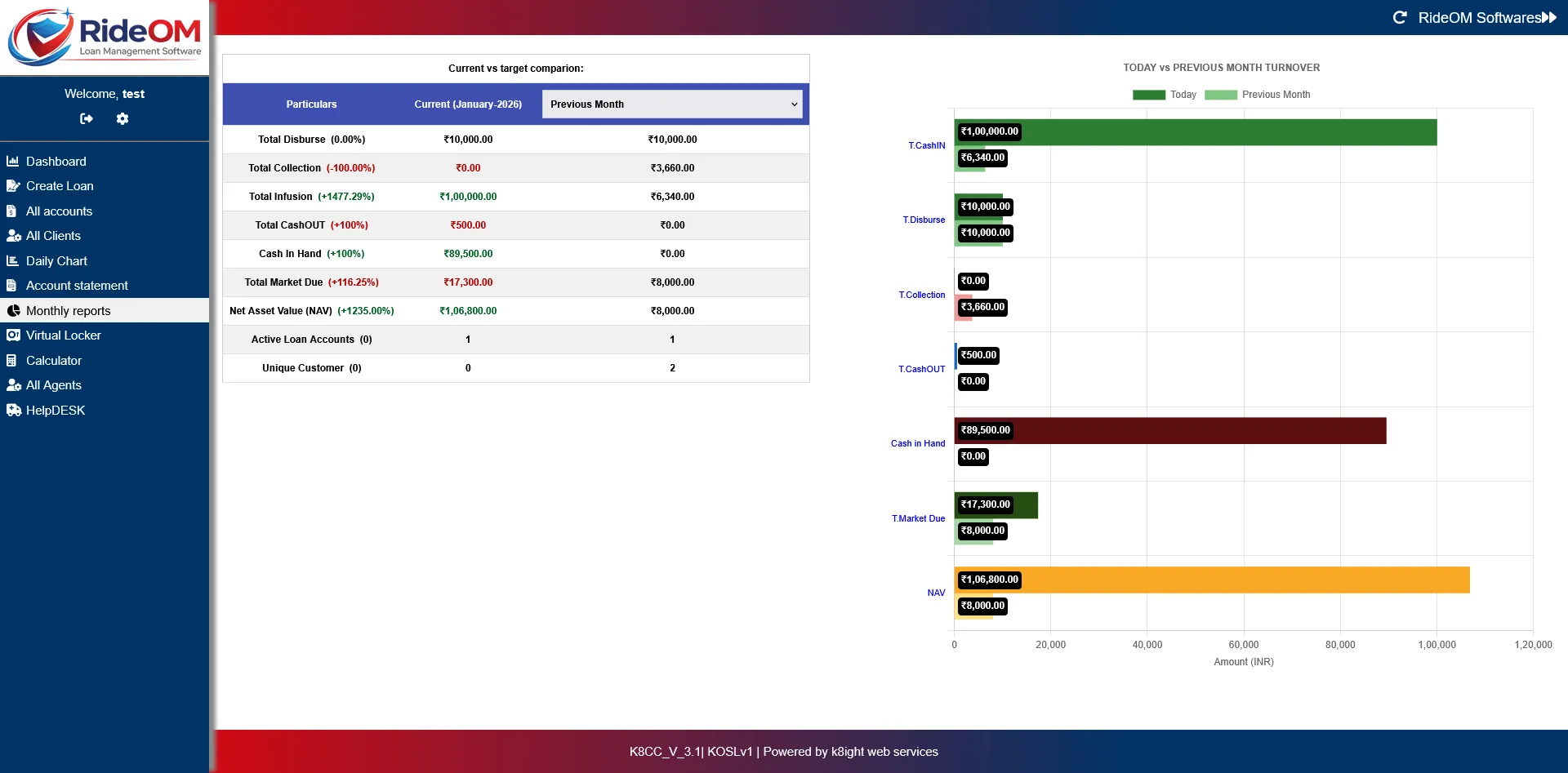Open the Previous Month comparison dropdown
Image resolution: width=1568 pixels, height=773 pixels.
[671, 104]
